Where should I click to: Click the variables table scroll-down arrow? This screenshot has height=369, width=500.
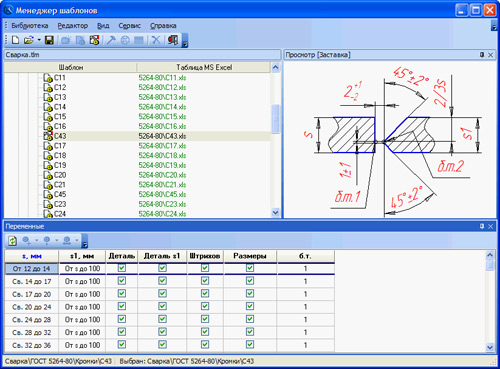pos(490,347)
